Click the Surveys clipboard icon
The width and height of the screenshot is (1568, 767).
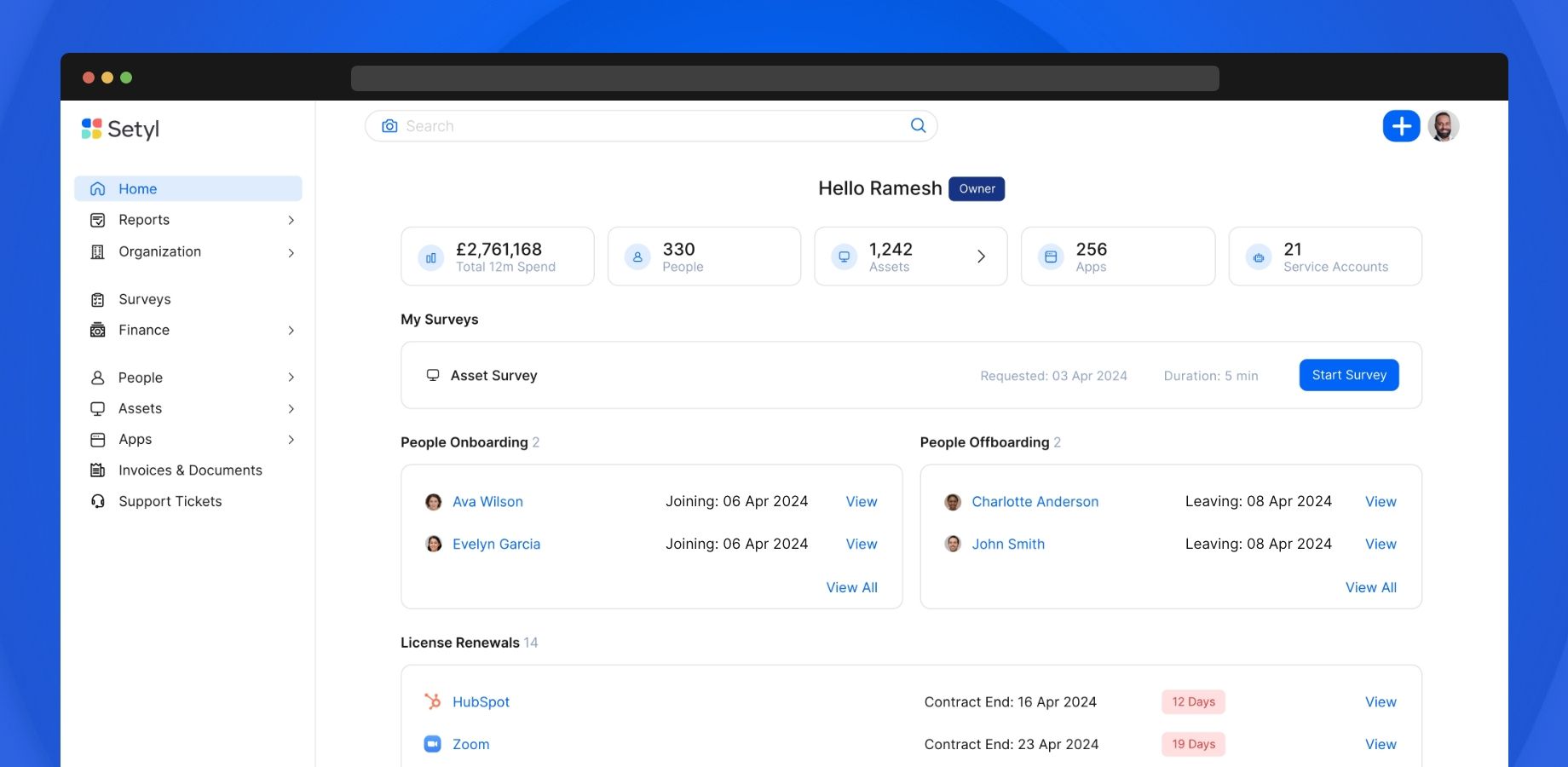[x=98, y=299]
